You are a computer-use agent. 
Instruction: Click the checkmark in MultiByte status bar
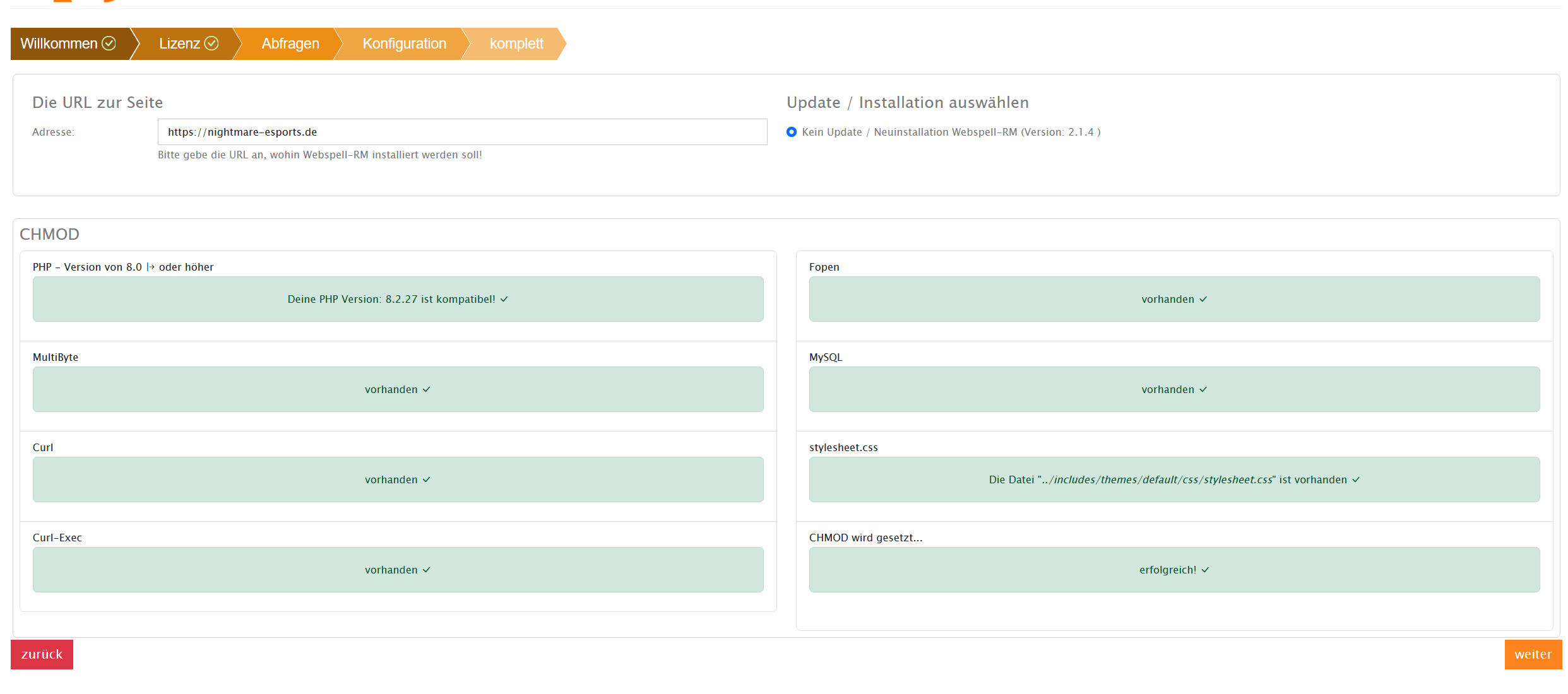click(427, 390)
